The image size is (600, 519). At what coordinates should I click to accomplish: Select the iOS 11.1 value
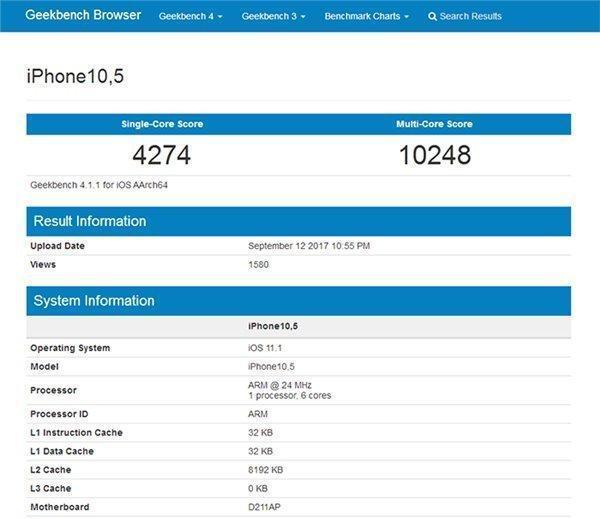(265, 348)
